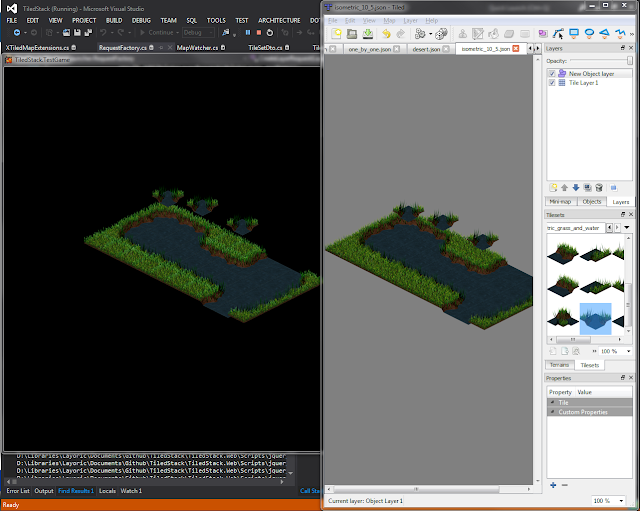Open the Terrains tab
640x511 pixels.
click(x=560, y=365)
